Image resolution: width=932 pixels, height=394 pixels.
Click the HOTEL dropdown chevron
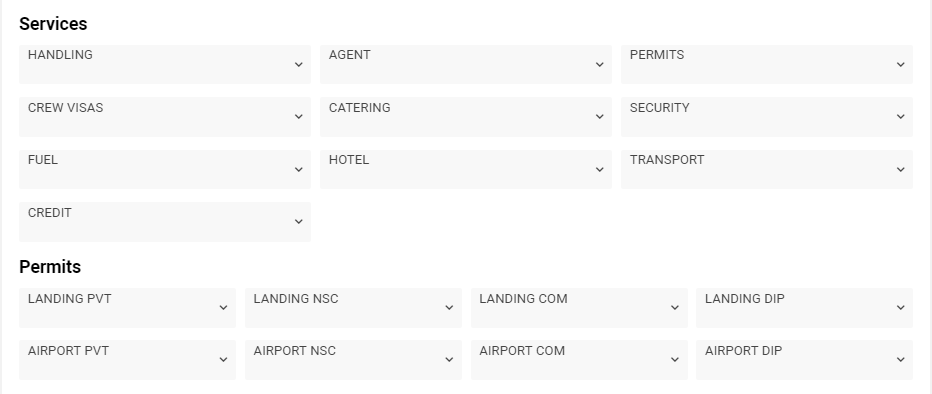click(x=600, y=169)
